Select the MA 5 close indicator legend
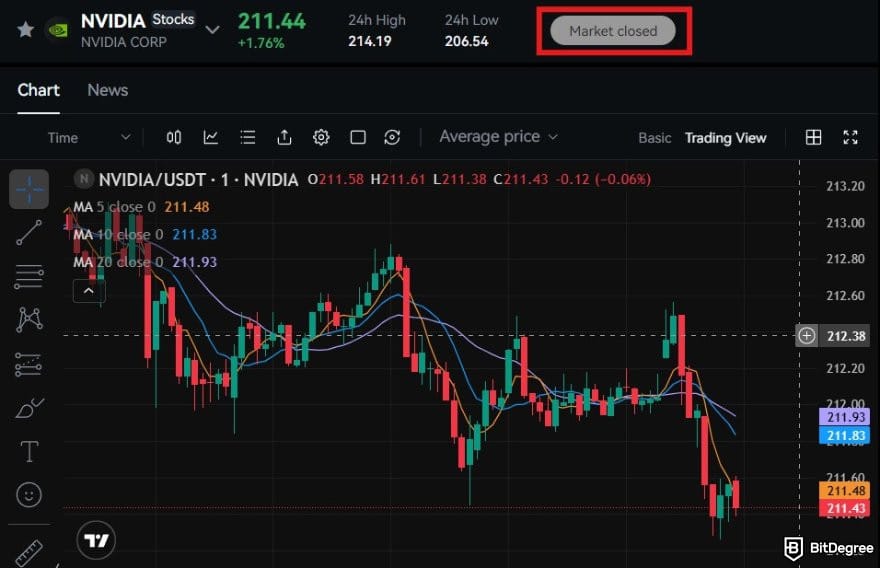Viewport: 880px width, 568px height. pyautogui.click(x=141, y=207)
